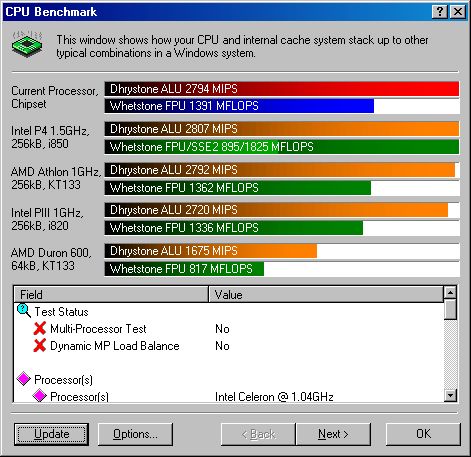Click the window description text at the top

click(x=242, y=46)
